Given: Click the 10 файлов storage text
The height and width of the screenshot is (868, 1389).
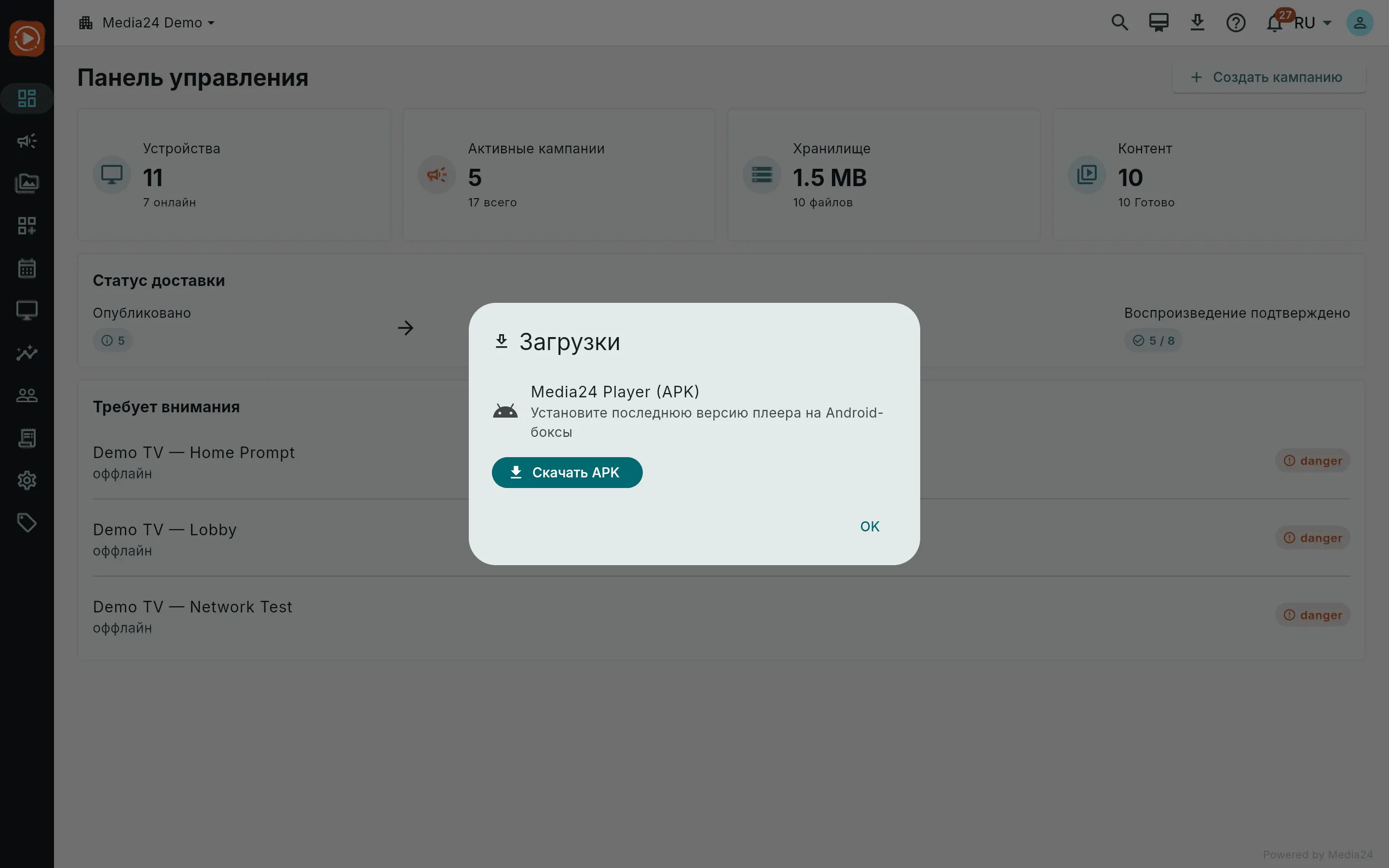Looking at the screenshot, I should tap(822, 203).
